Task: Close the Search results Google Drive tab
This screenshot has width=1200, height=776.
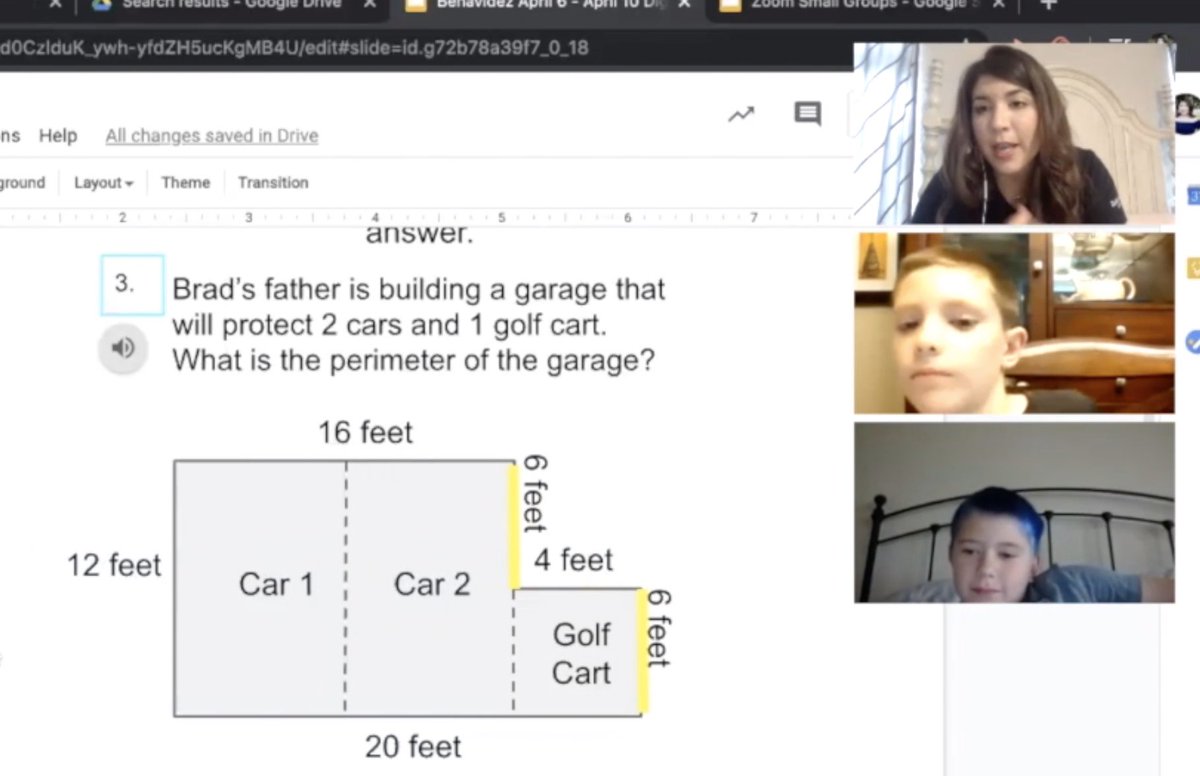Action: (x=370, y=4)
